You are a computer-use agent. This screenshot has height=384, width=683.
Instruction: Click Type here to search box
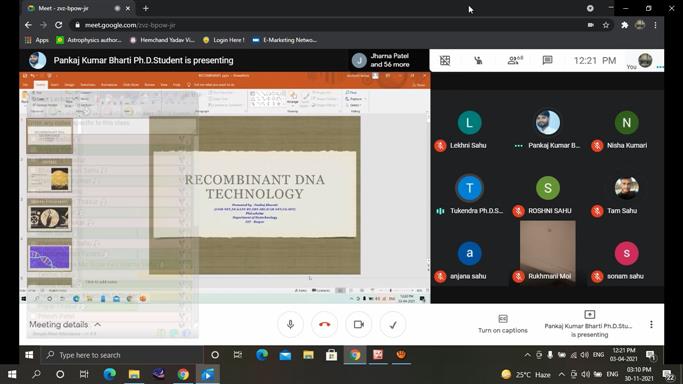click(x=122, y=355)
